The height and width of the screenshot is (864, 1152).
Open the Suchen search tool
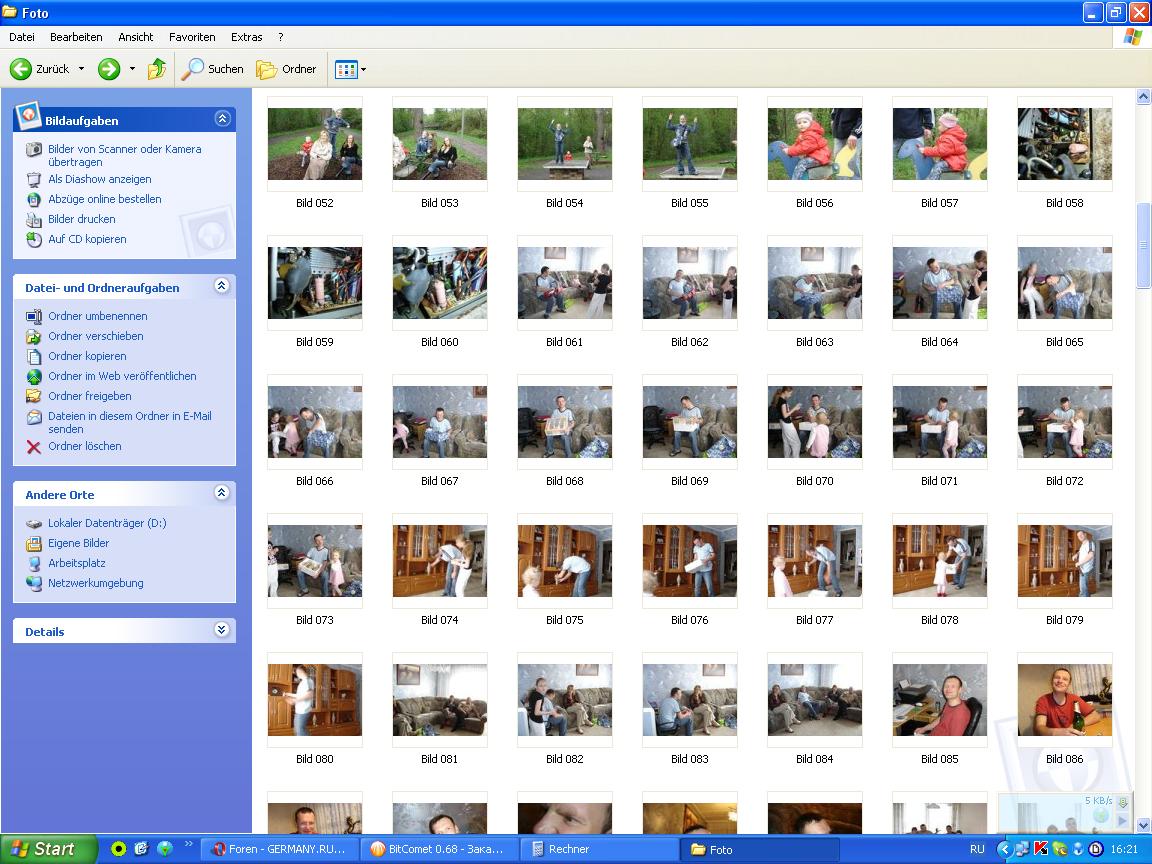pyautogui.click(x=212, y=69)
